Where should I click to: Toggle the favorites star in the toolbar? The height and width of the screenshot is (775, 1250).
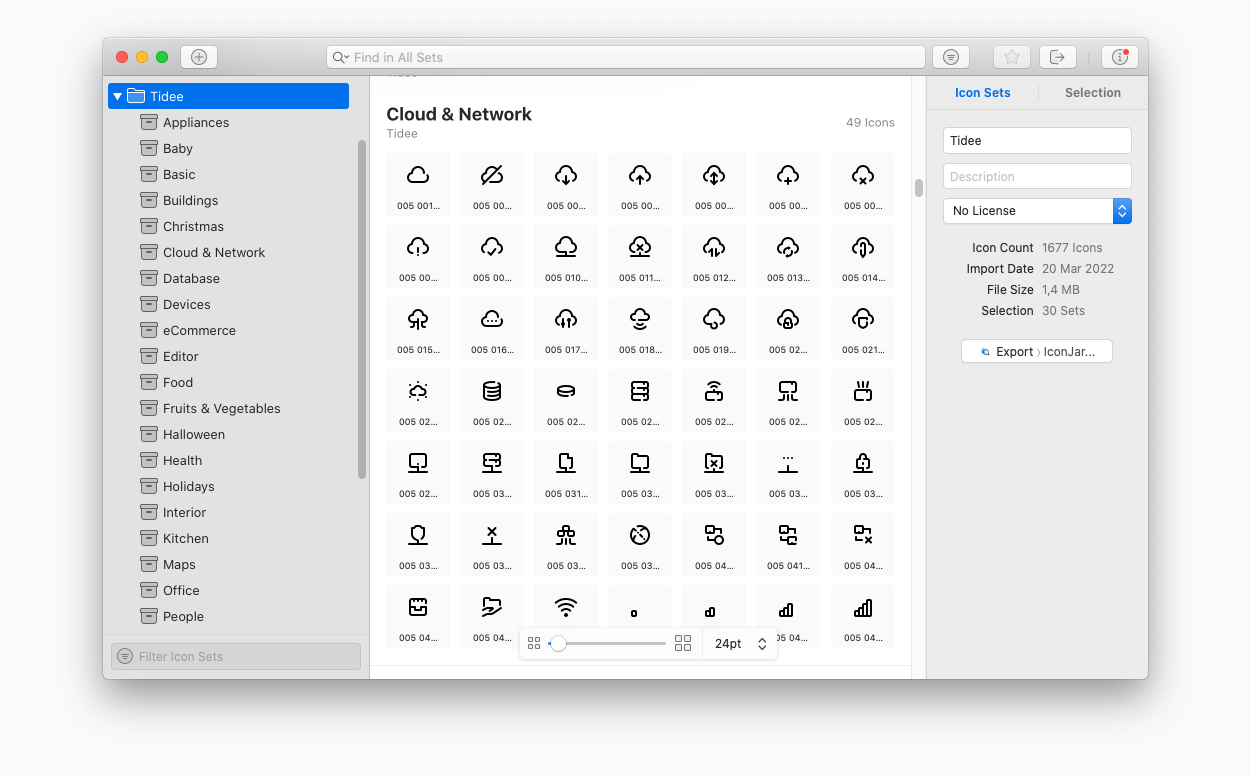[x=1011, y=56]
